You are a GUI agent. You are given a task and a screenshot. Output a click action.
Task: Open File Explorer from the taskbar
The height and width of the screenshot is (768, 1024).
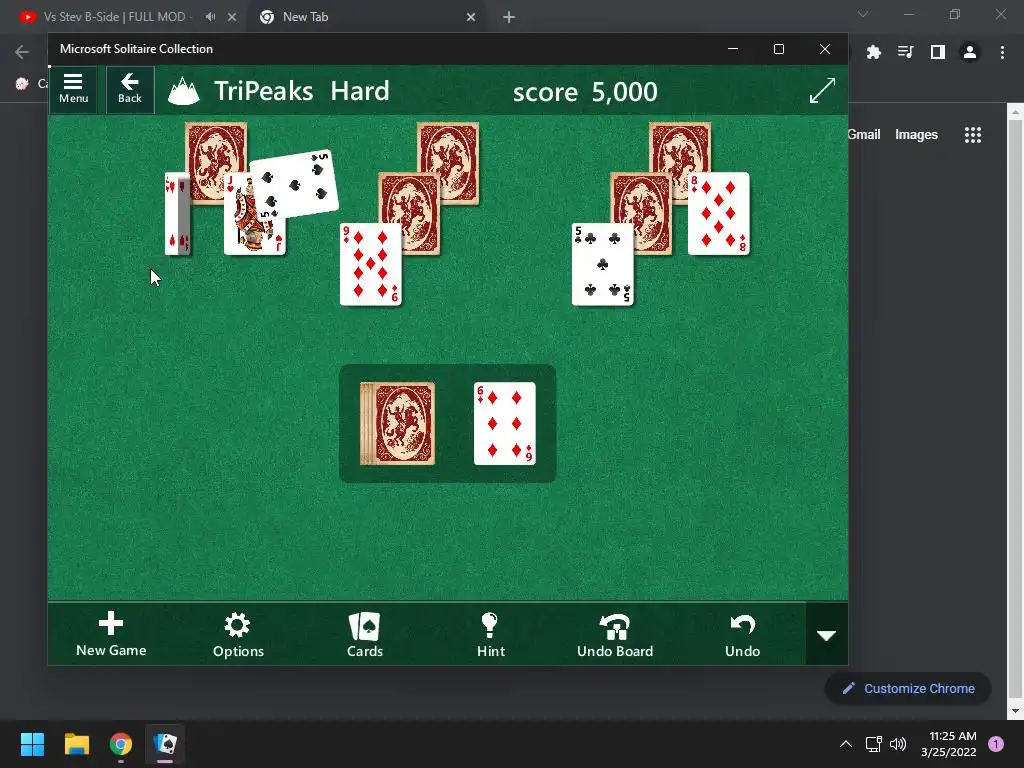76,744
